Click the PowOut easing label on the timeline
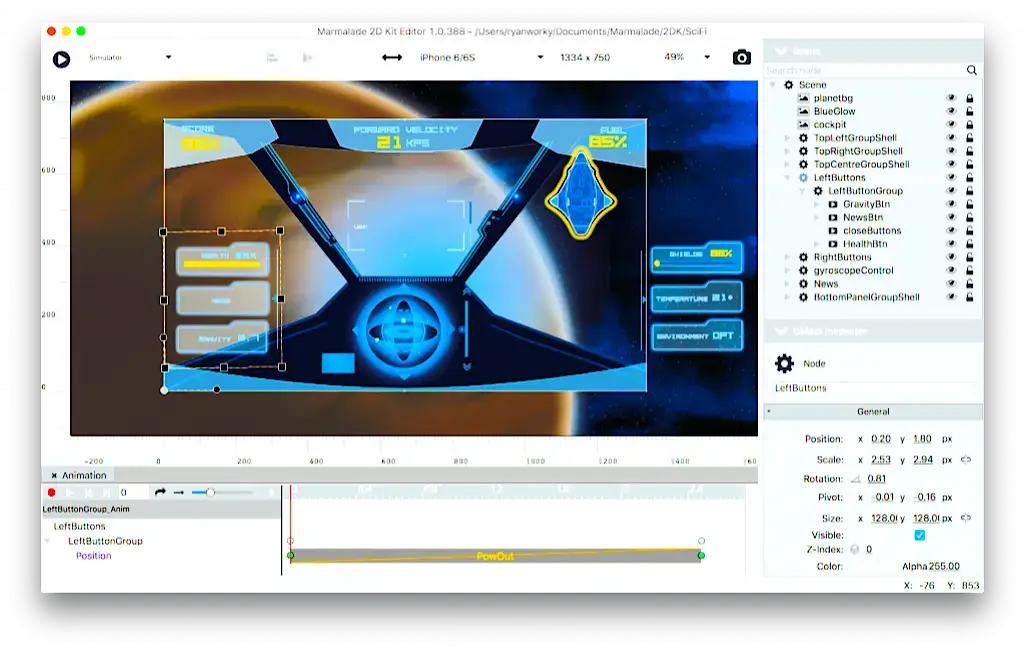 [495, 556]
